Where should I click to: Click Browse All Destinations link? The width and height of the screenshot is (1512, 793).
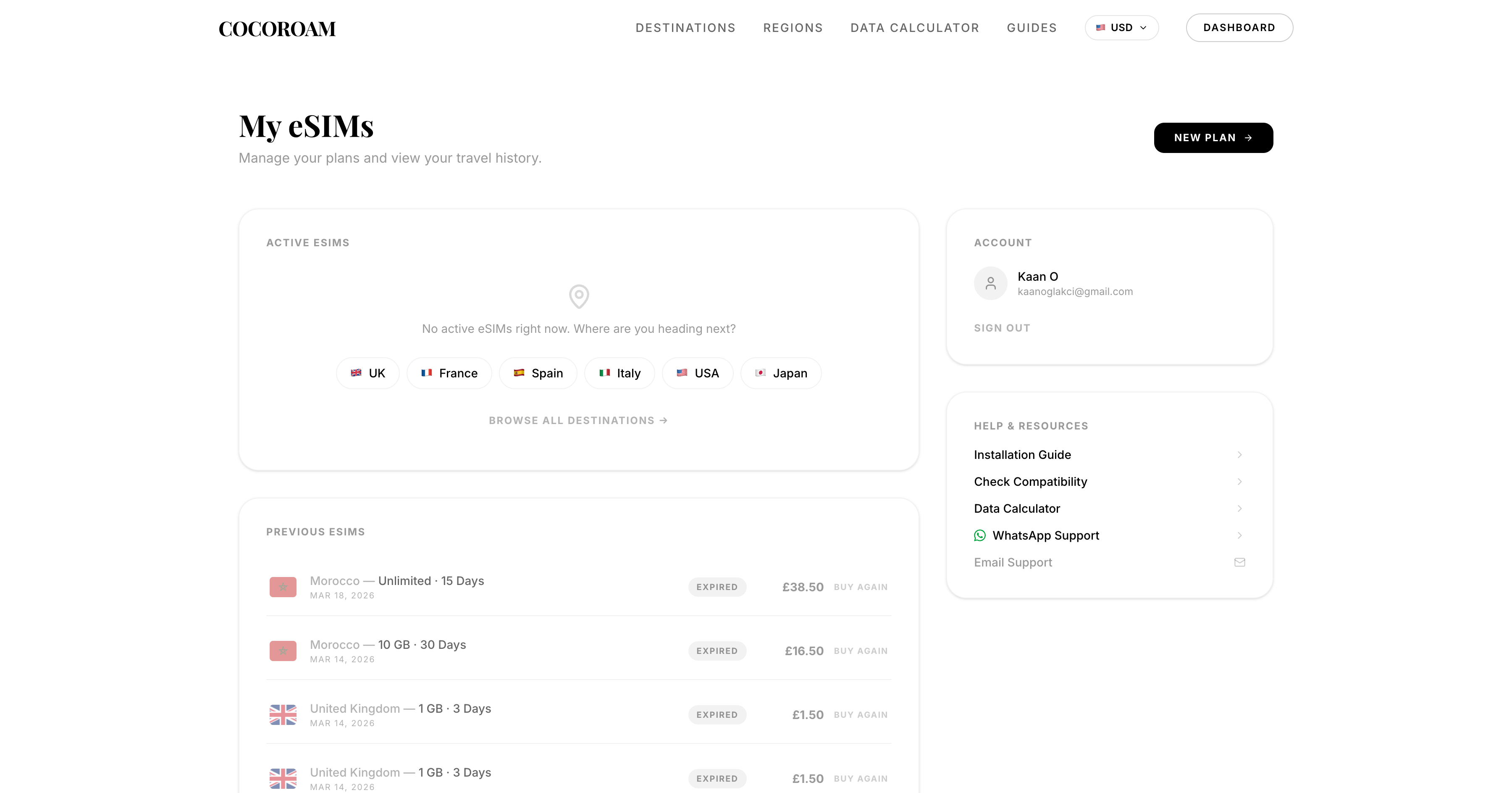click(x=578, y=421)
